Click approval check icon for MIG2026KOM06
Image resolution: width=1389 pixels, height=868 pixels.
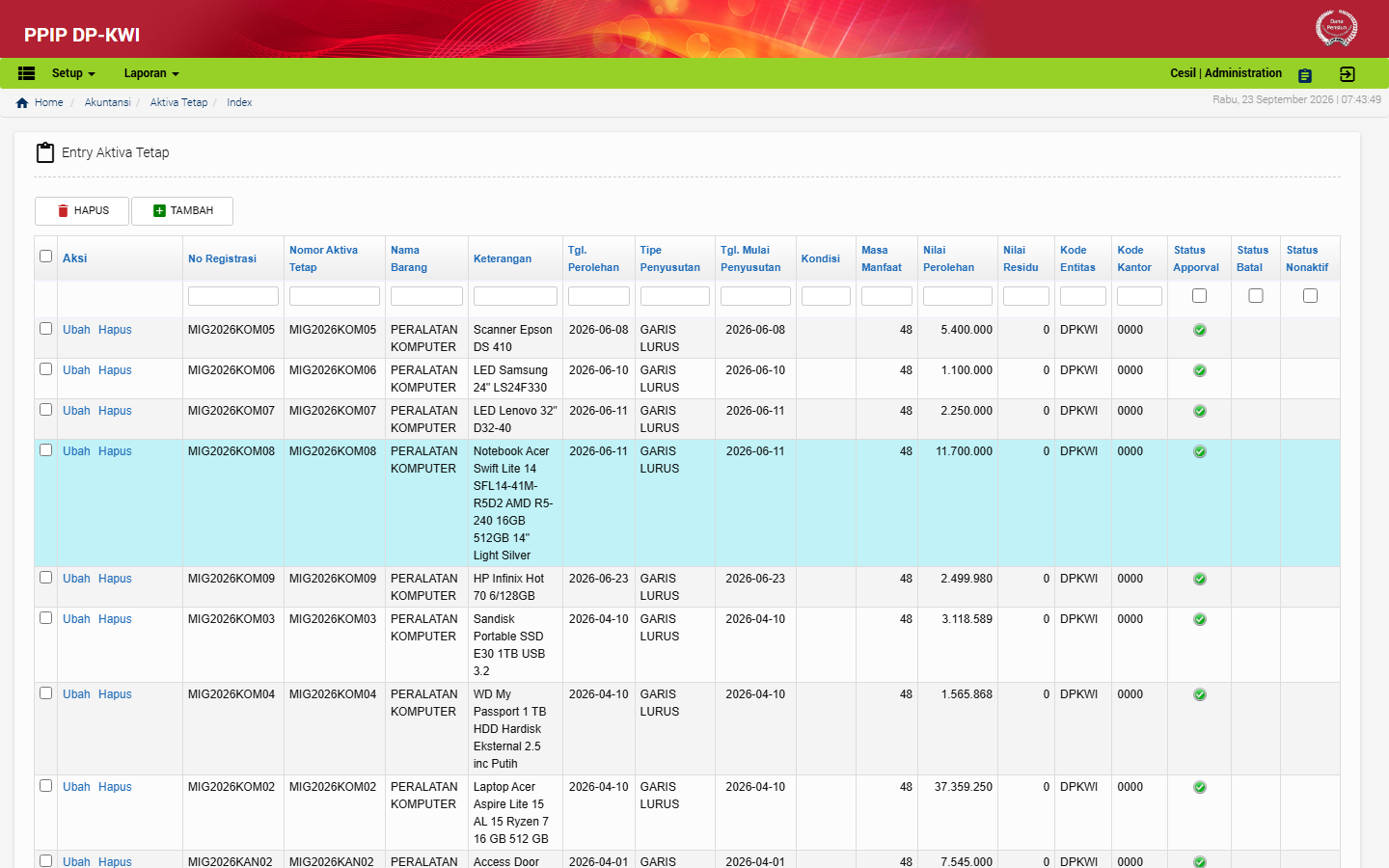tap(1200, 370)
